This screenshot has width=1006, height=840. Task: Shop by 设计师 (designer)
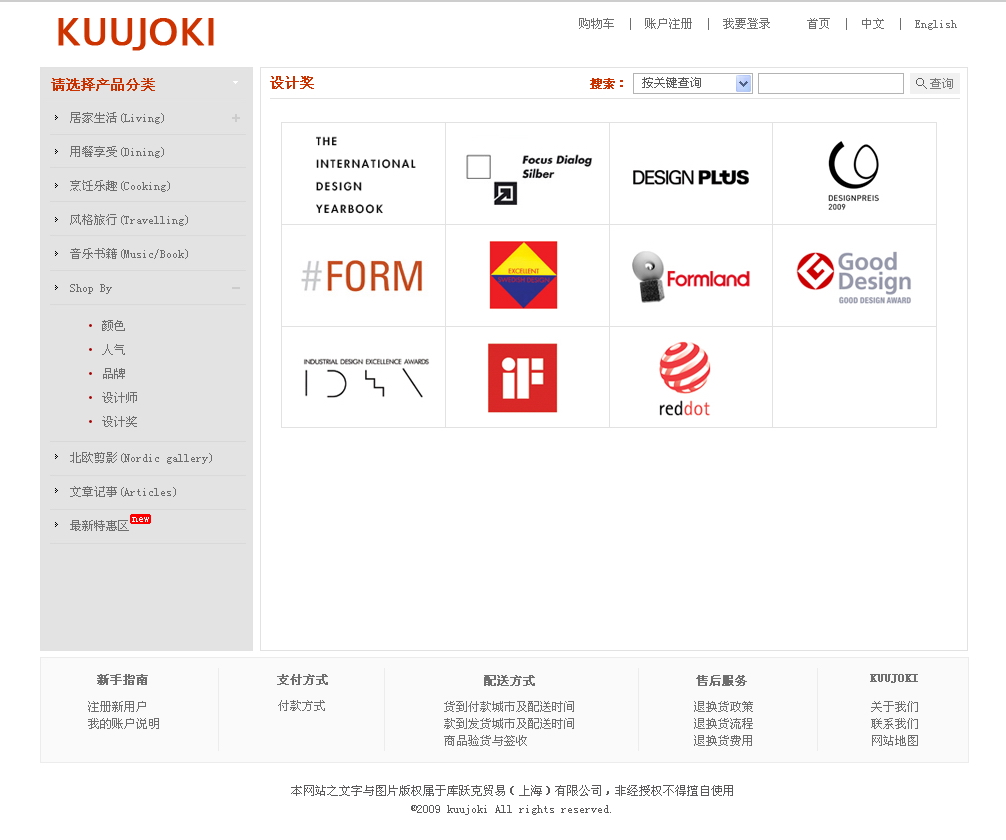tap(119, 398)
